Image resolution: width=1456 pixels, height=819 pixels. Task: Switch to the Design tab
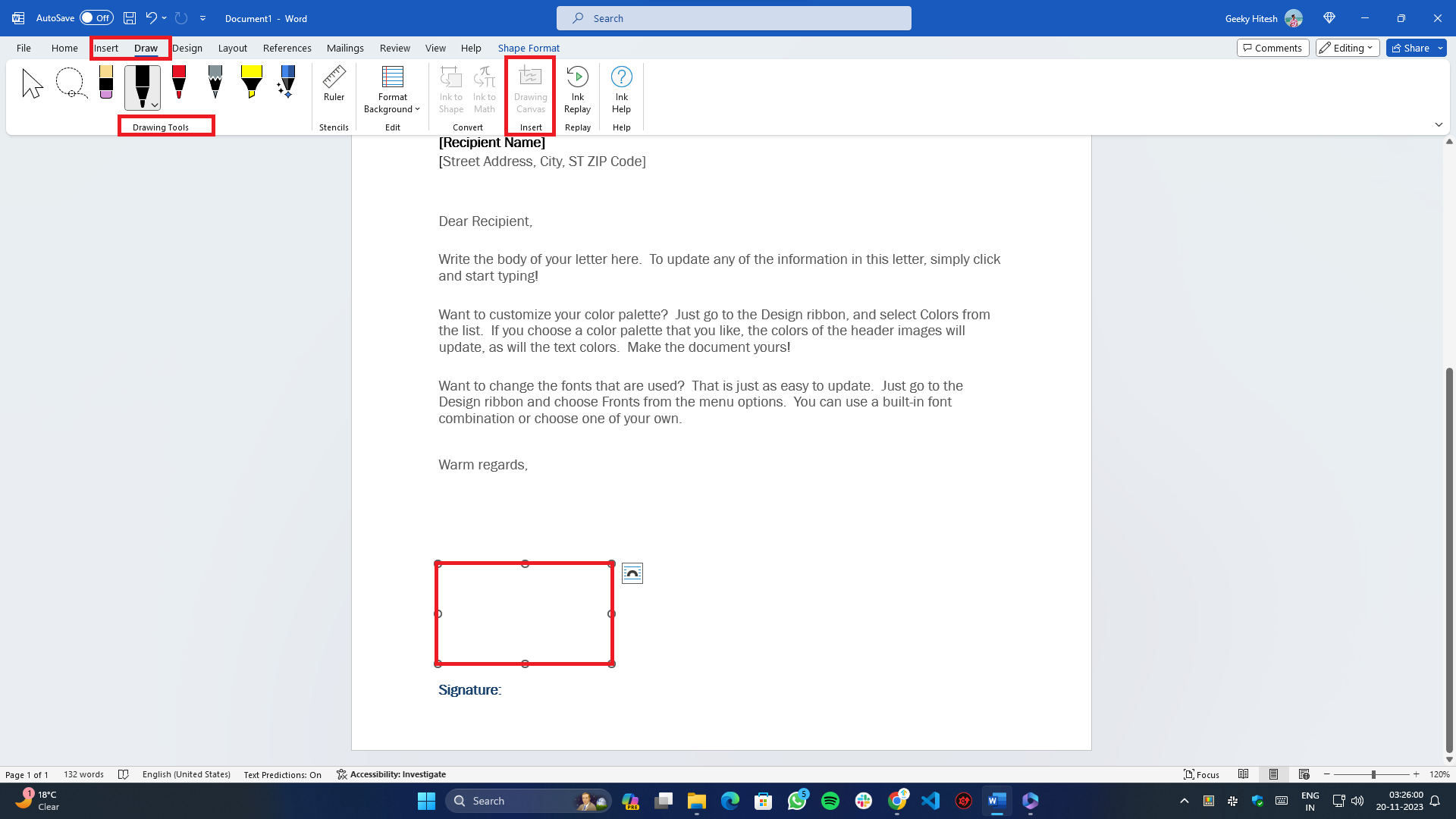tap(187, 48)
